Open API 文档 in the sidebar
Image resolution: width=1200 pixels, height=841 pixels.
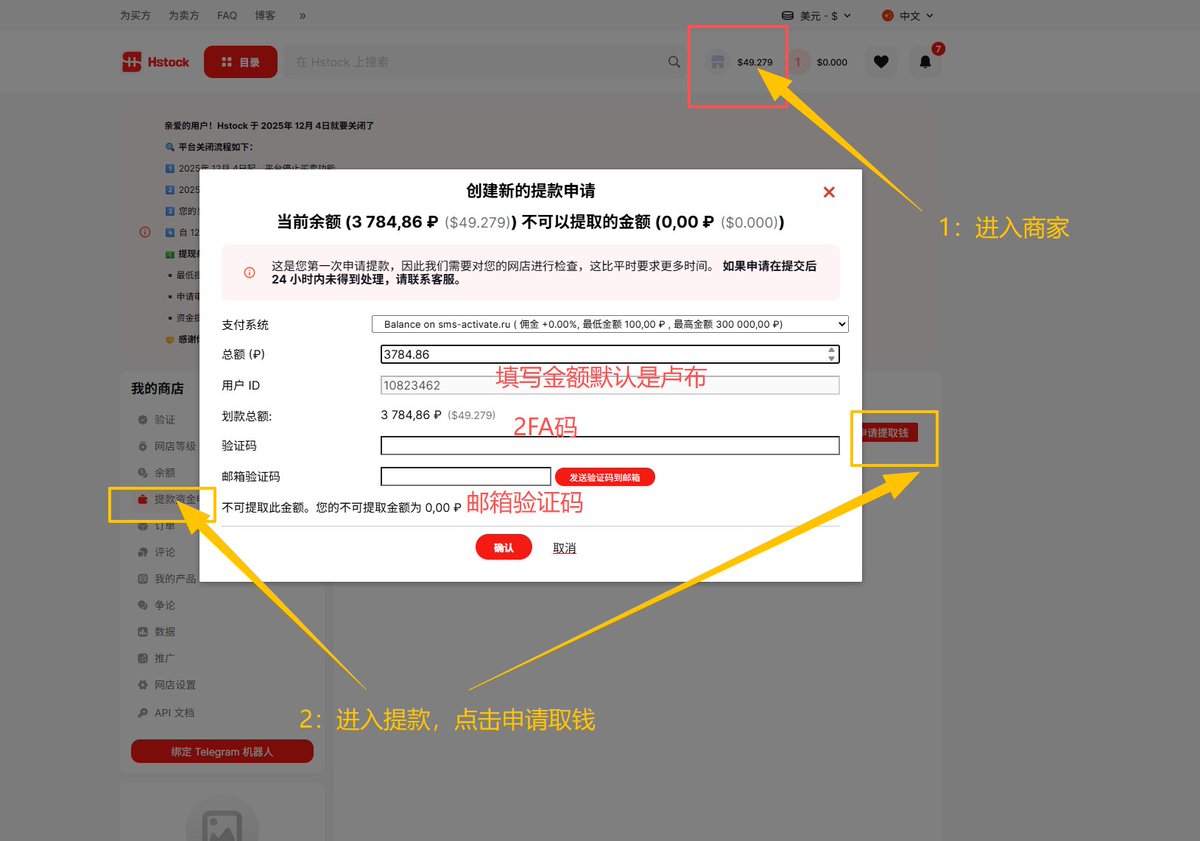[x=174, y=713]
